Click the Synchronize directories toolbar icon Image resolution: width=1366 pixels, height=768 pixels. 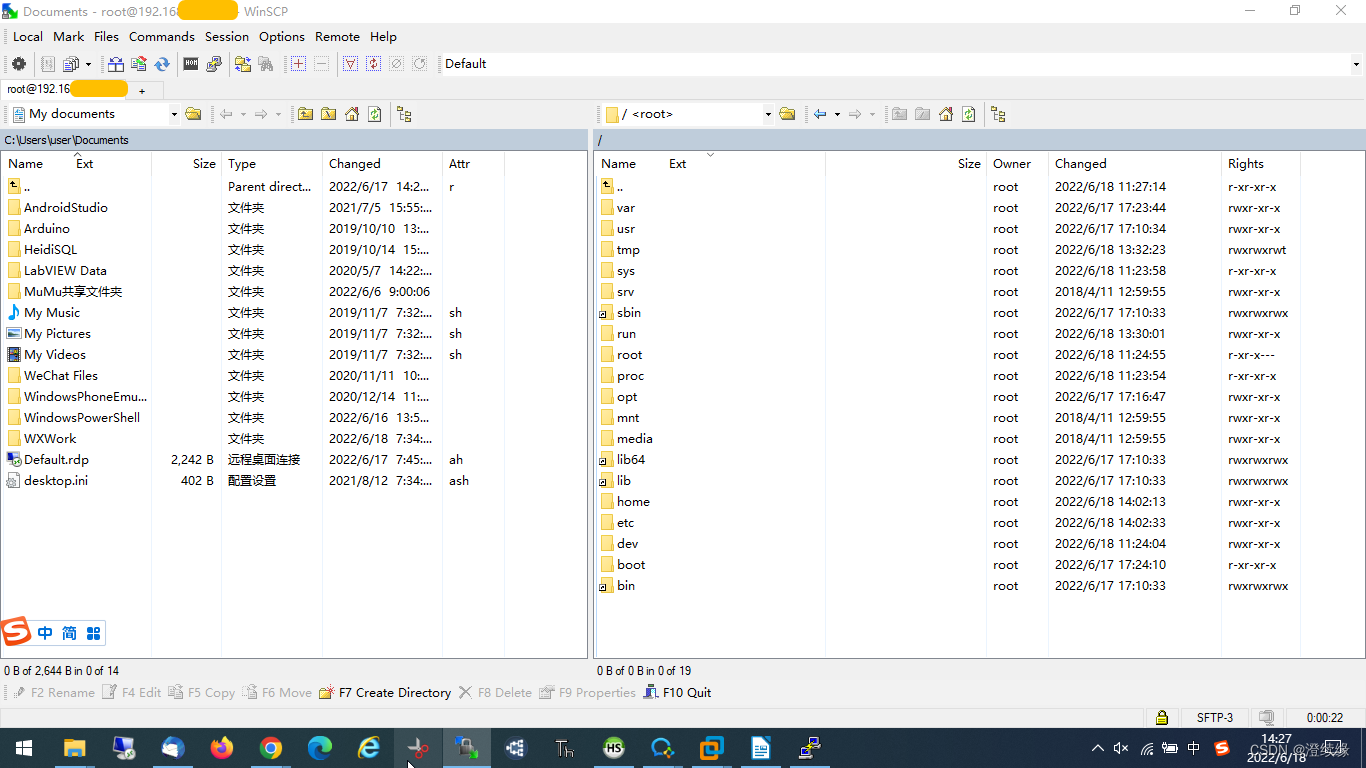(138, 64)
